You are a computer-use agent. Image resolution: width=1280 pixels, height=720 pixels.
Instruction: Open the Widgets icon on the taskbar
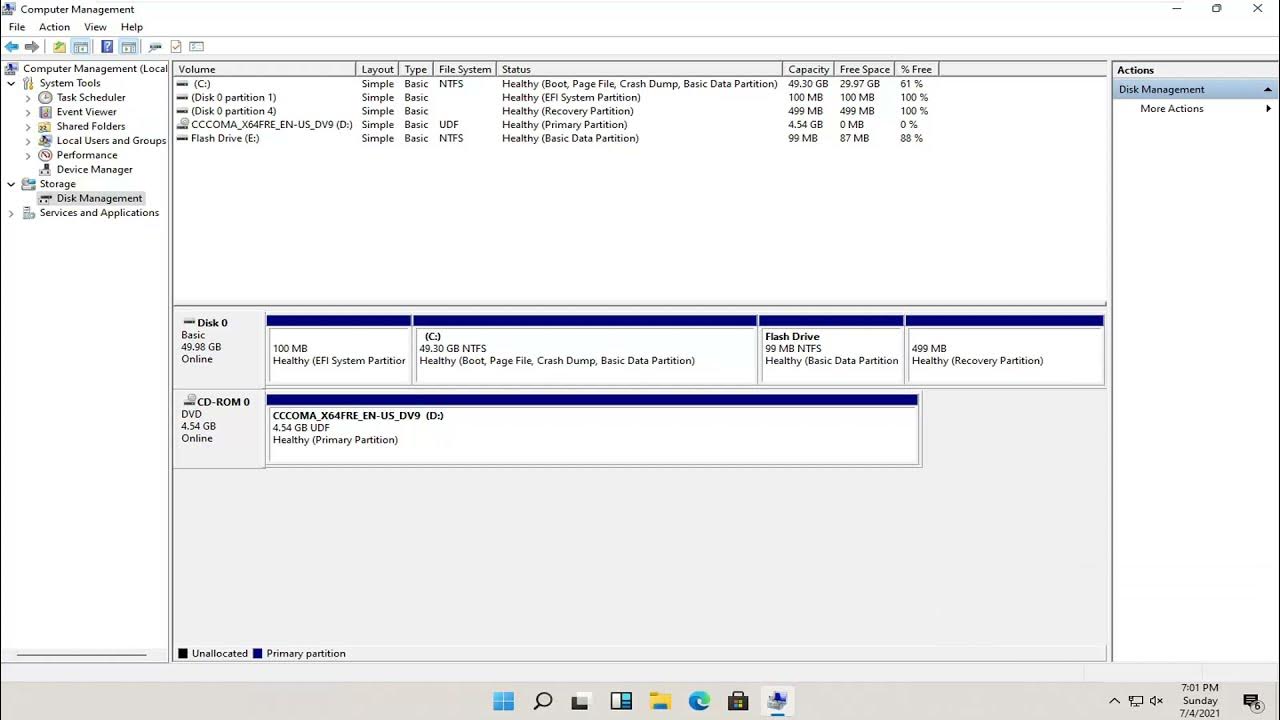pyautogui.click(x=621, y=701)
